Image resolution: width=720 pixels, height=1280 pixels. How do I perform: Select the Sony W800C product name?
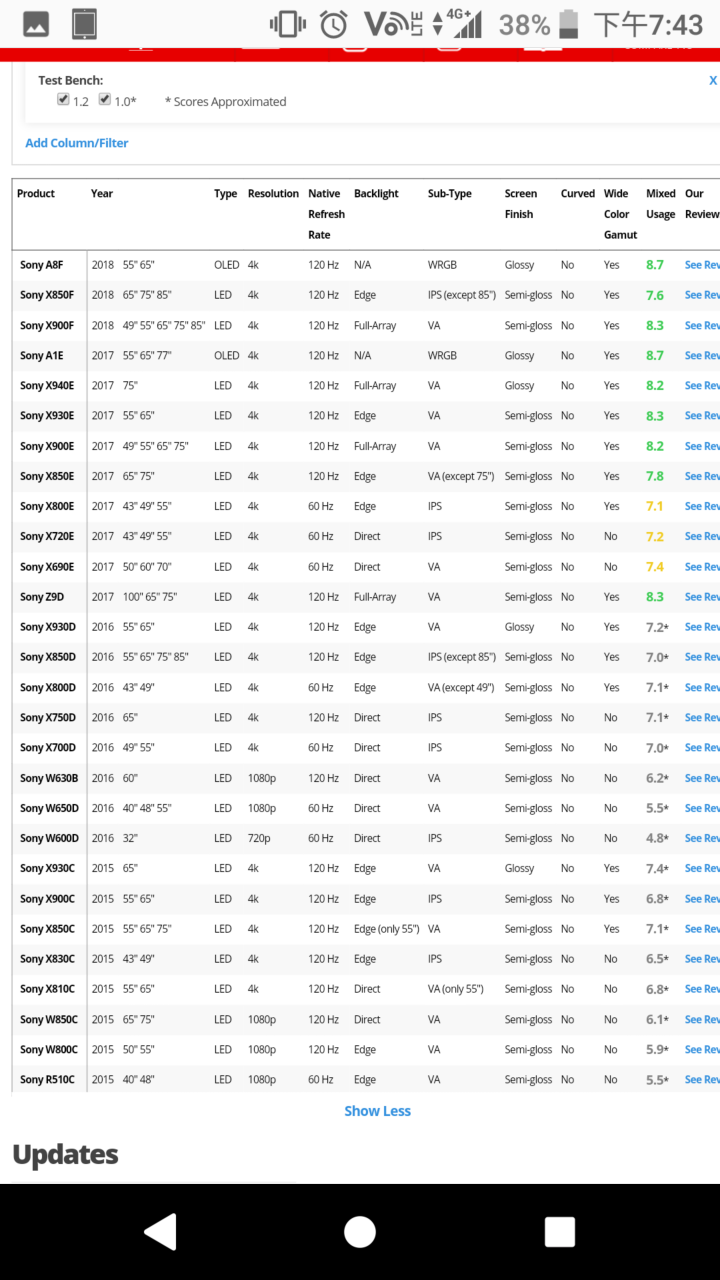point(49,1049)
